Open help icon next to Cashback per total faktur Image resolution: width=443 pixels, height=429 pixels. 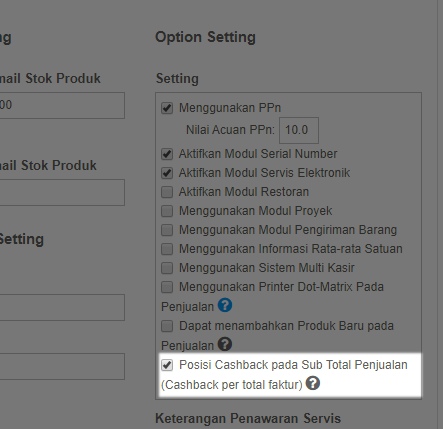click(313, 383)
